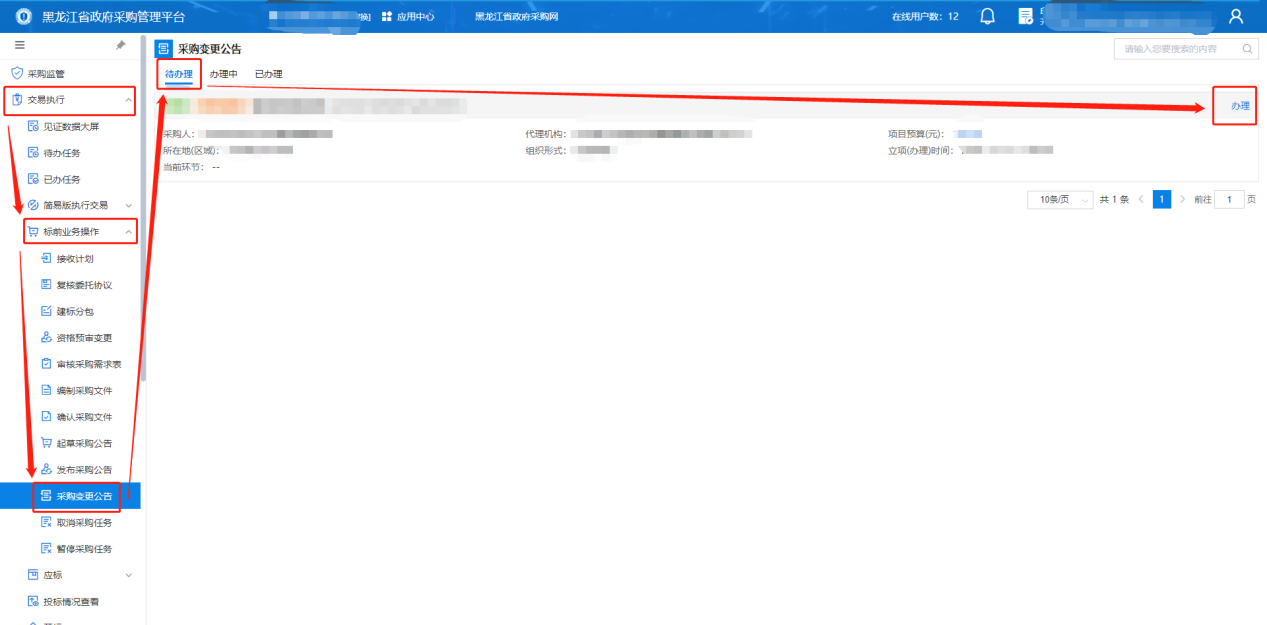Viewport: 1267px width, 625px height.
Task: Switch to the 已办理 tab
Action: click(x=268, y=74)
